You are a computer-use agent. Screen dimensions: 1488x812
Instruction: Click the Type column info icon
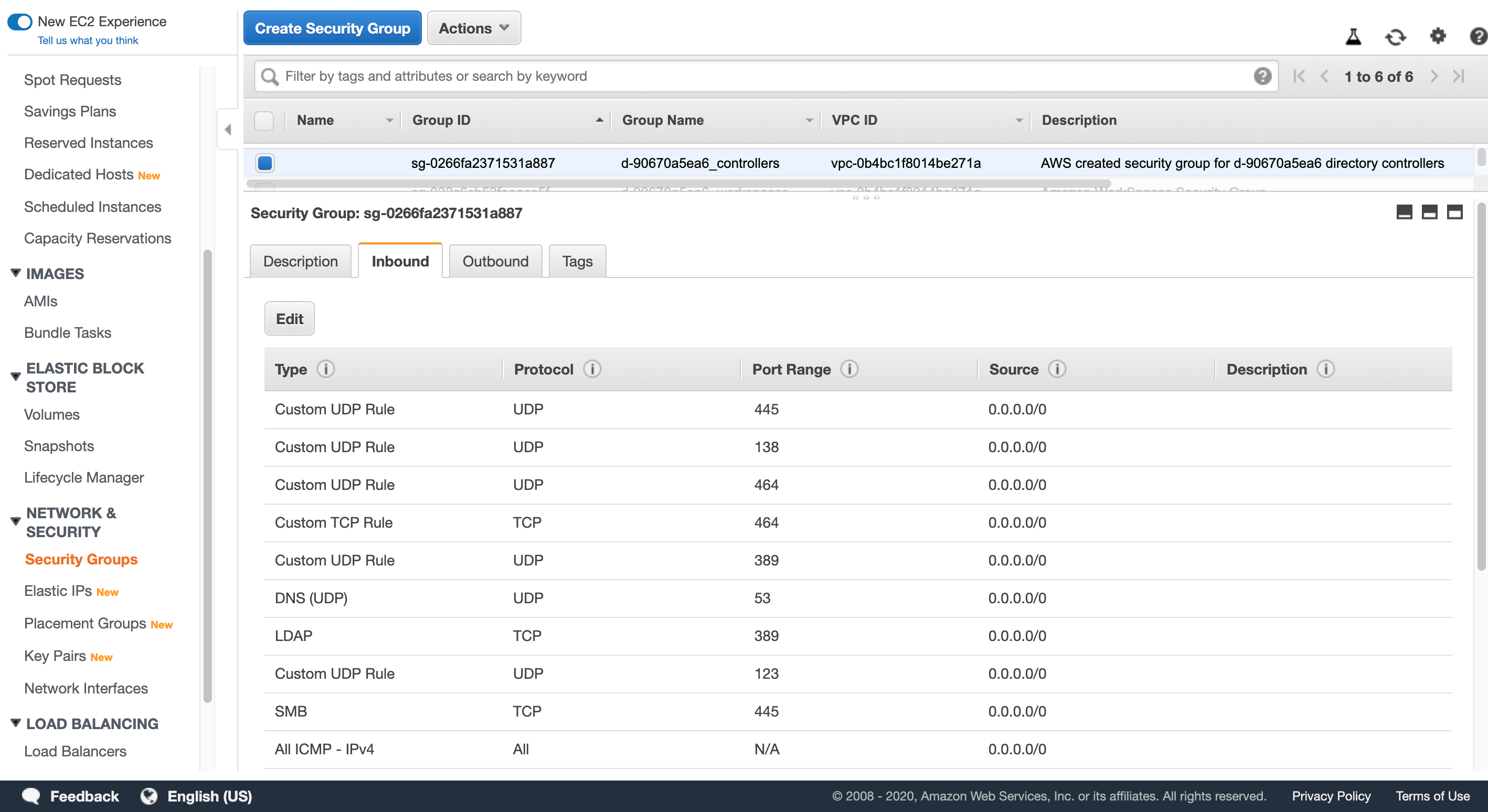tap(325, 369)
